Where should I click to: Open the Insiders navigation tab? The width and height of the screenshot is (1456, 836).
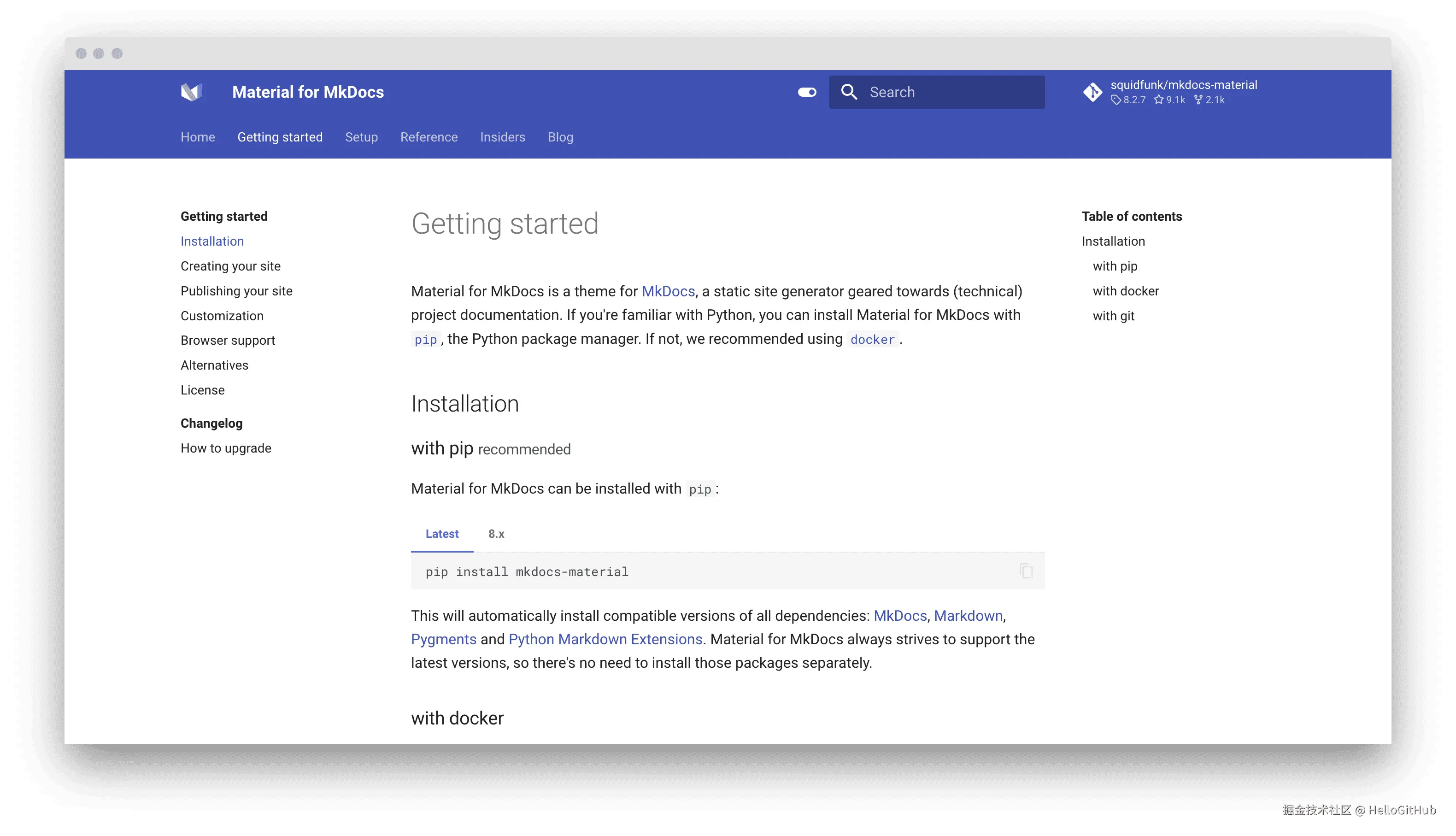(x=502, y=137)
